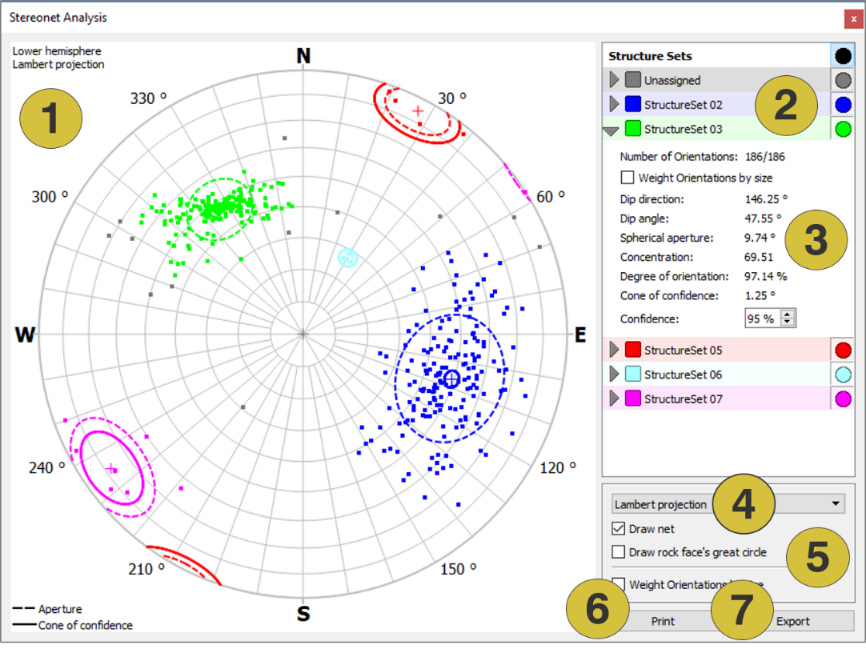866x661 pixels.
Task: Select the Unassigned row label
Action: click(672, 80)
